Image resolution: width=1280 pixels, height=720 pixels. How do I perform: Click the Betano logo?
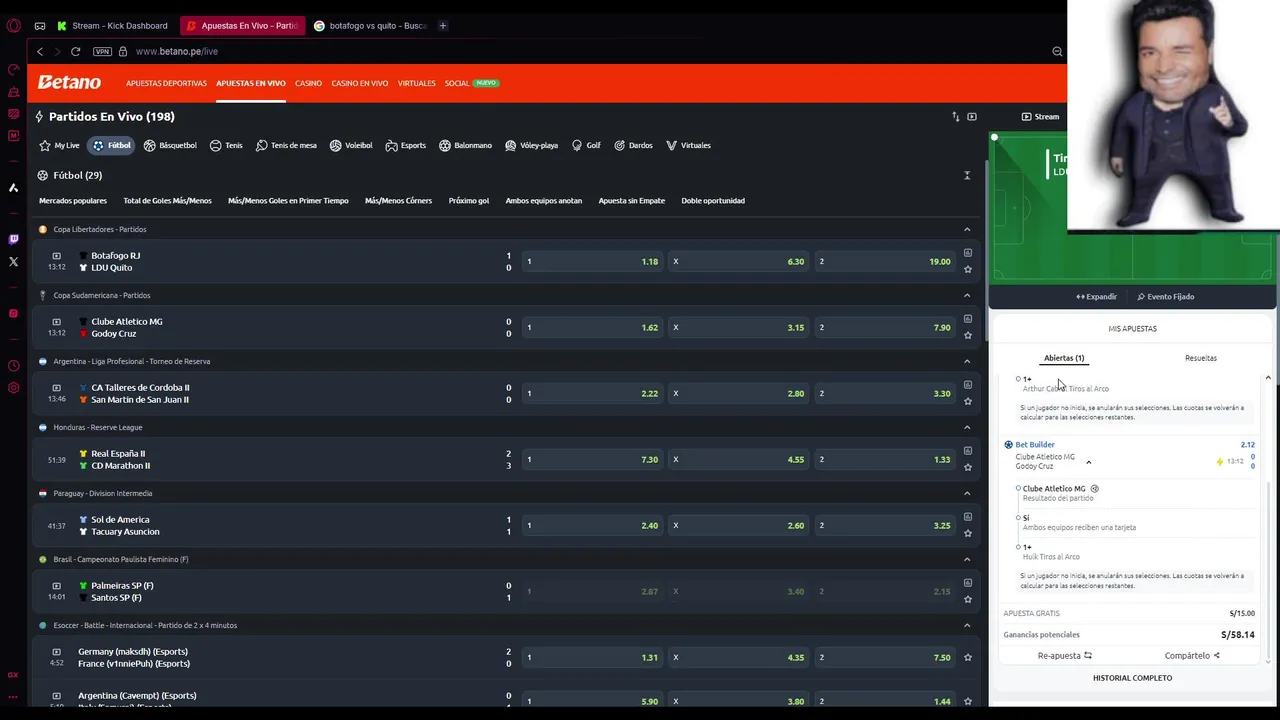69,83
